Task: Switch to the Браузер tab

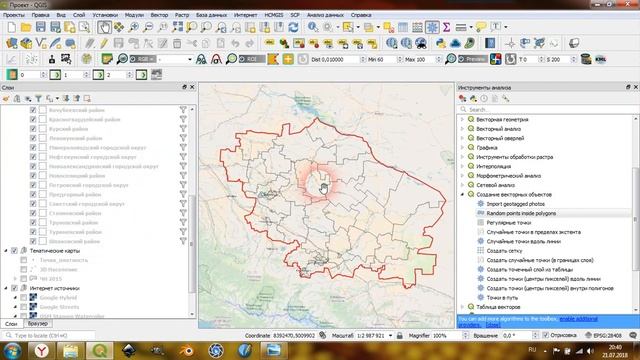Action: point(38,323)
